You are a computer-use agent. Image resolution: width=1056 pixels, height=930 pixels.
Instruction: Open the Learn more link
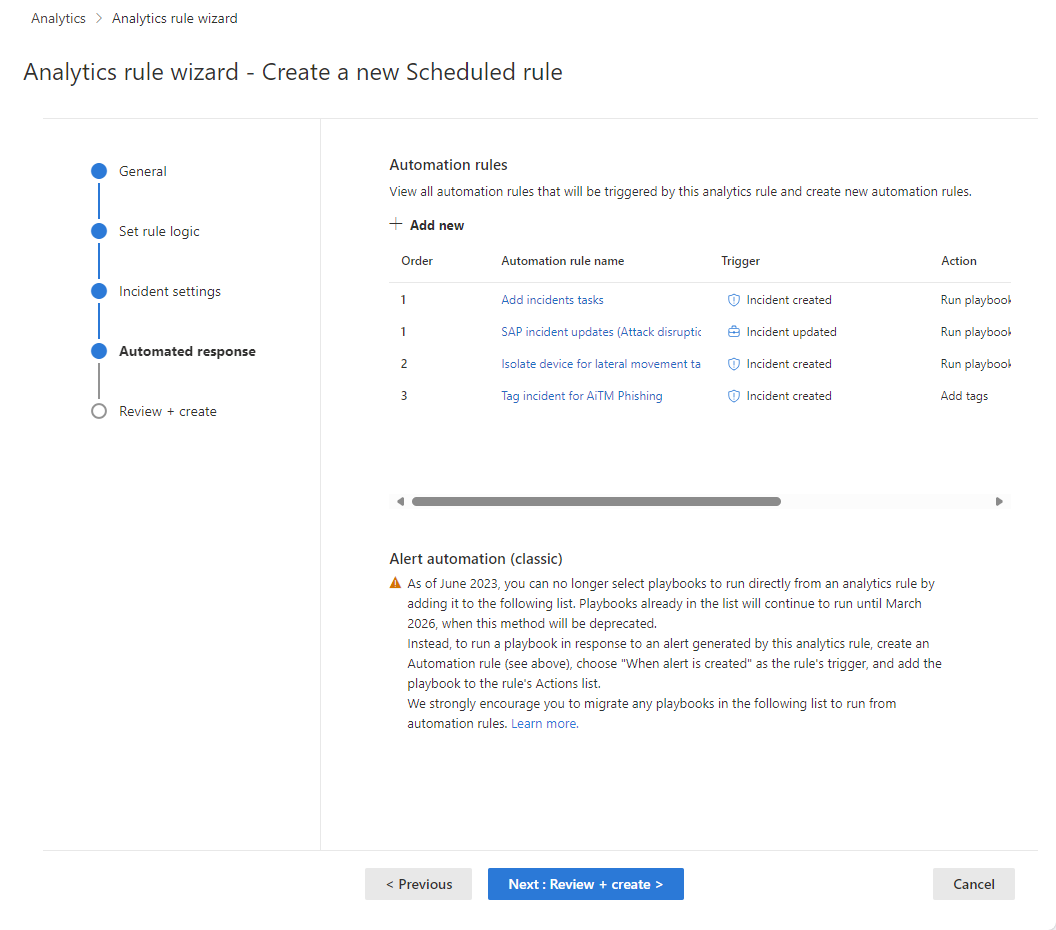[x=544, y=723]
